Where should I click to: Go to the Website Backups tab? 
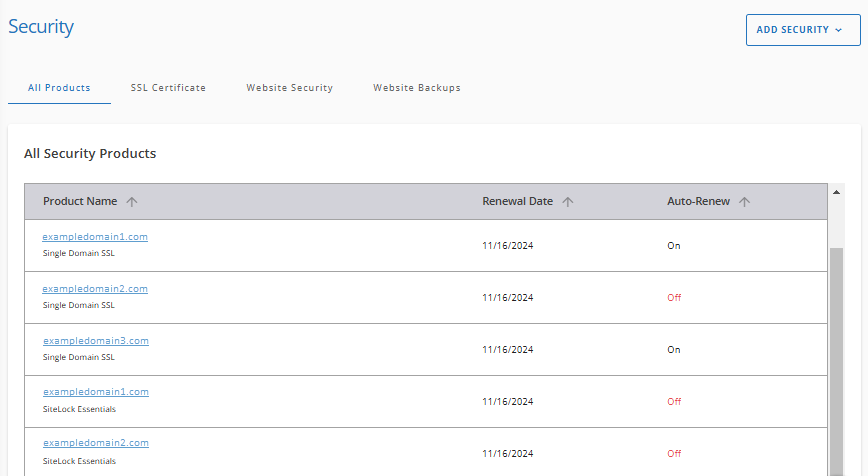click(x=417, y=88)
